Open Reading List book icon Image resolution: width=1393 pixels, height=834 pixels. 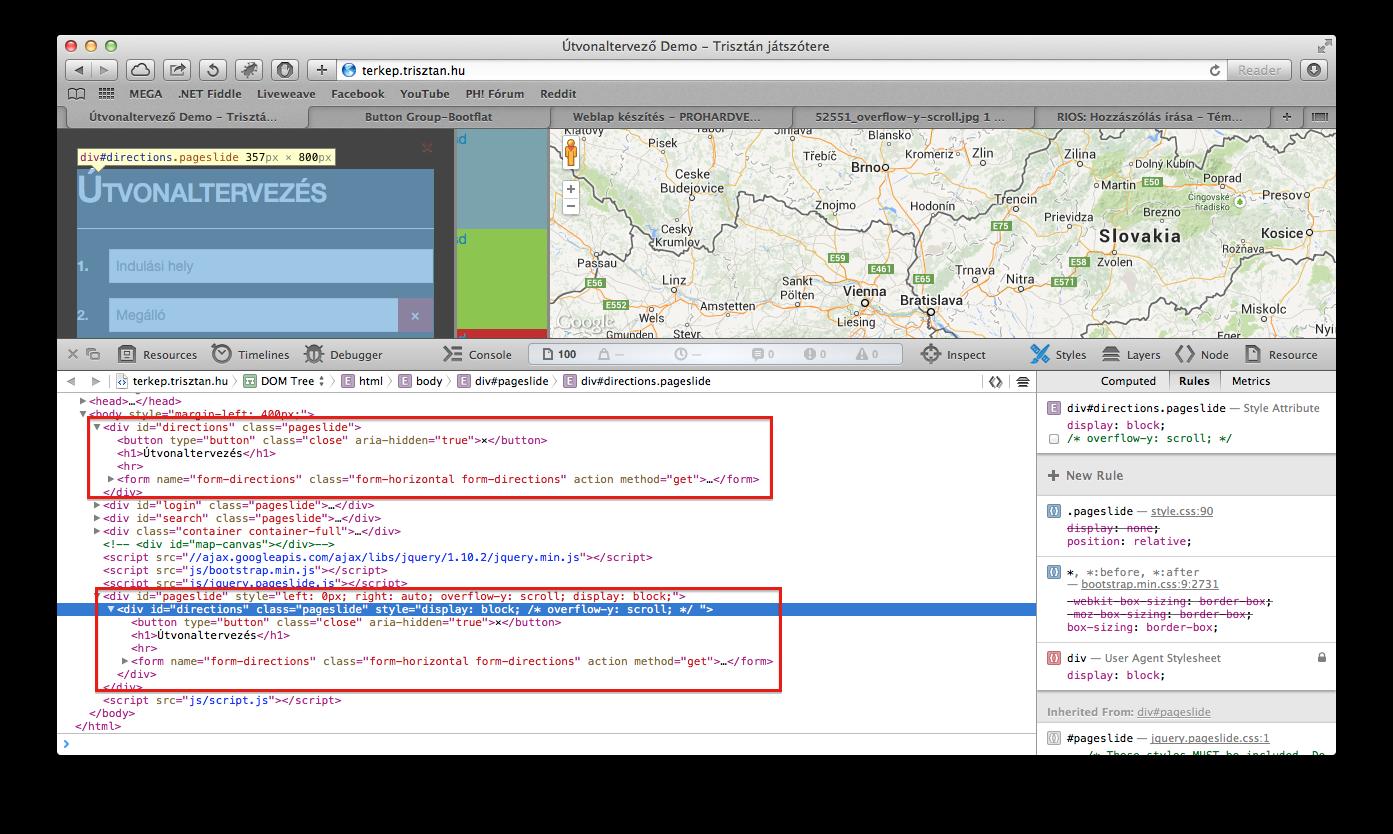(77, 94)
